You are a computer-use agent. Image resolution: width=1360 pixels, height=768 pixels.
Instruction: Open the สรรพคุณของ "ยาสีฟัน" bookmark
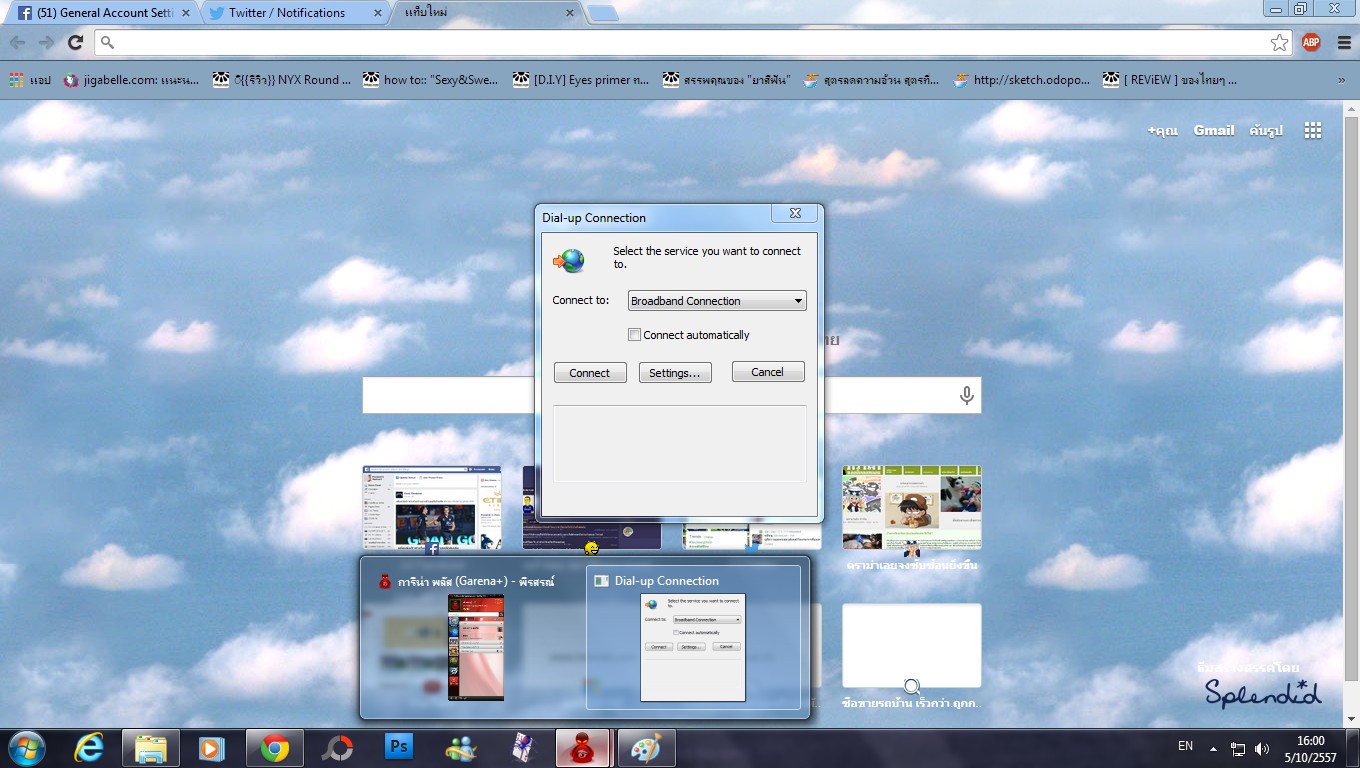point(727,80)
